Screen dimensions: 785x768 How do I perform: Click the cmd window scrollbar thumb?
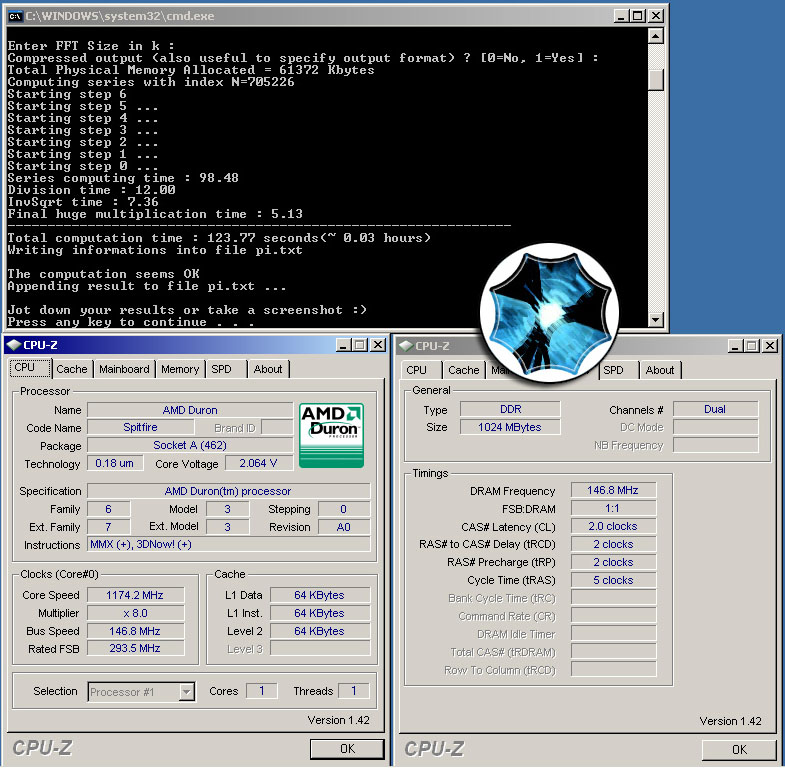[x=655, y=80]
